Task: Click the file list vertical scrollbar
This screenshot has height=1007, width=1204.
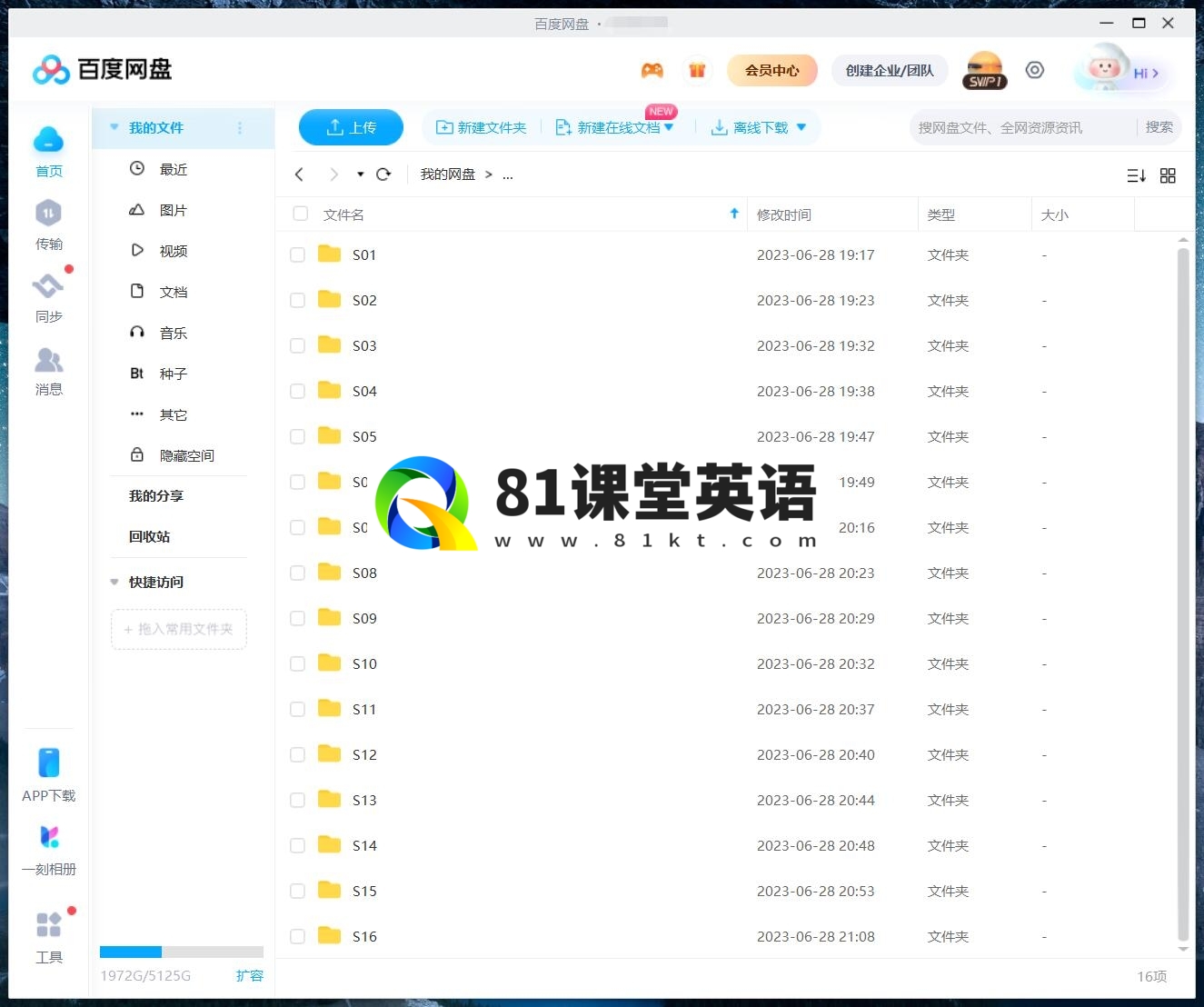Action: click(1183, 595)
